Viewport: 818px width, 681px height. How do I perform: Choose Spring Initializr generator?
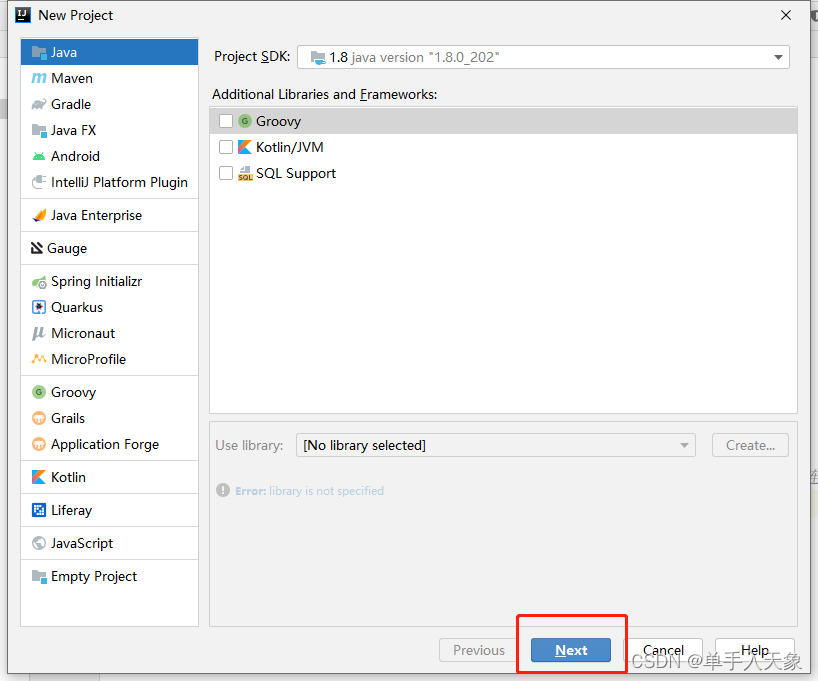(110, 282)
